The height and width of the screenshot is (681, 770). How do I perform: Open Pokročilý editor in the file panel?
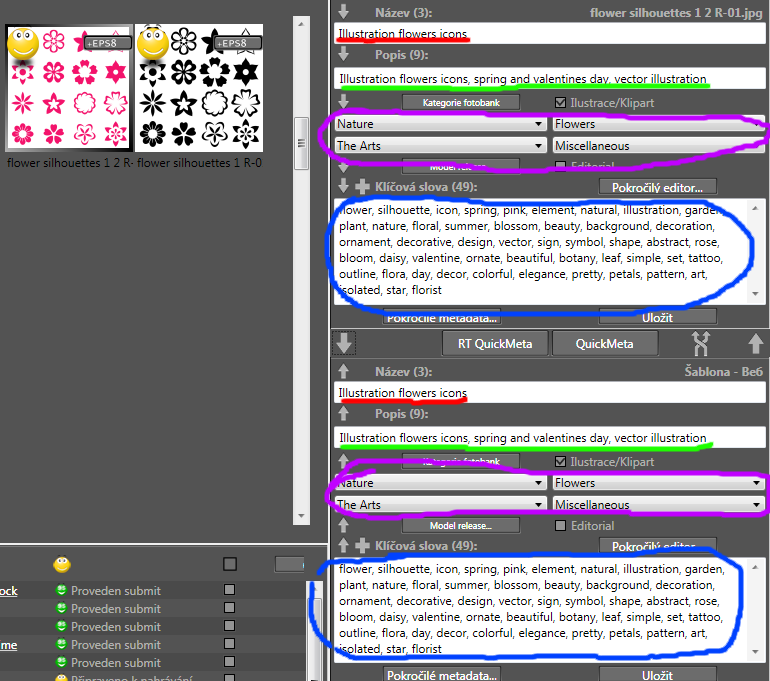pyautogui.click(x=658, y=188)
